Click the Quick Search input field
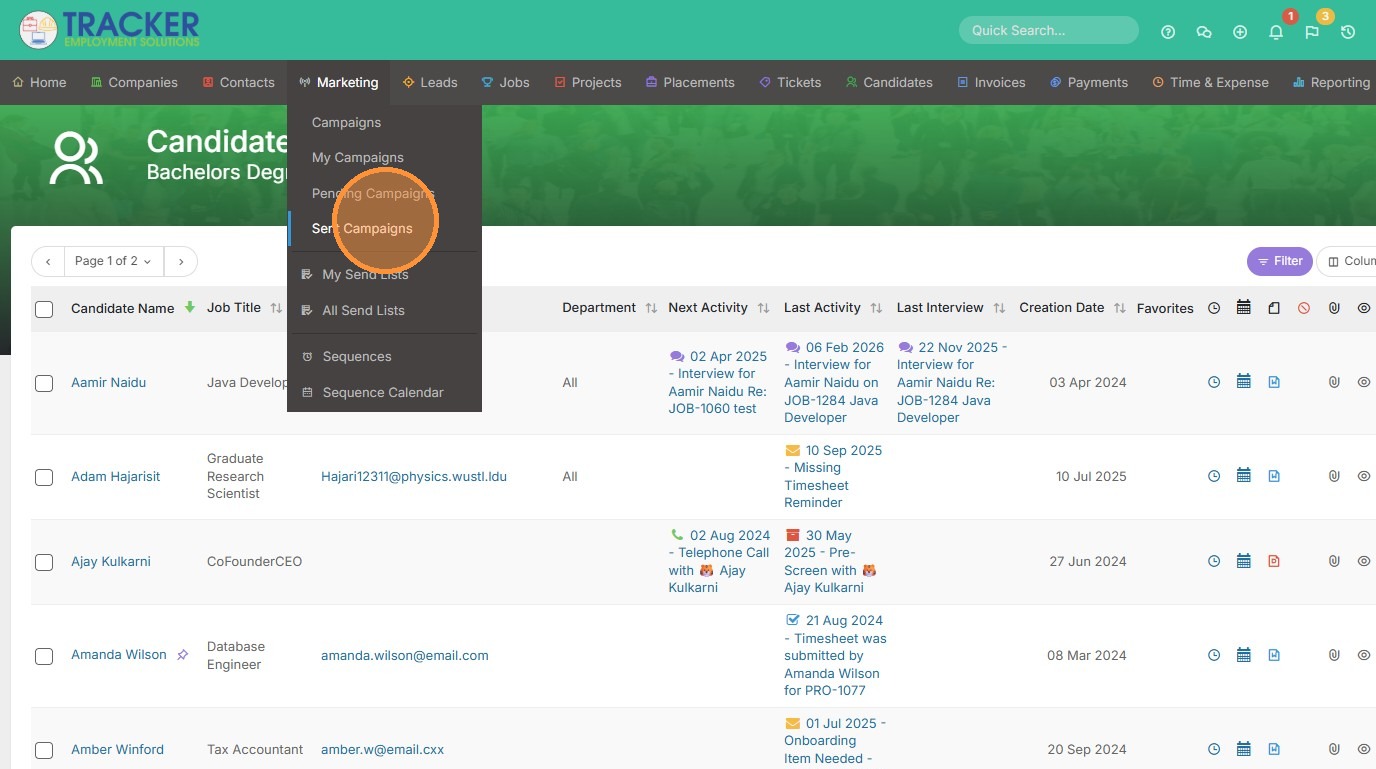 1048,30
